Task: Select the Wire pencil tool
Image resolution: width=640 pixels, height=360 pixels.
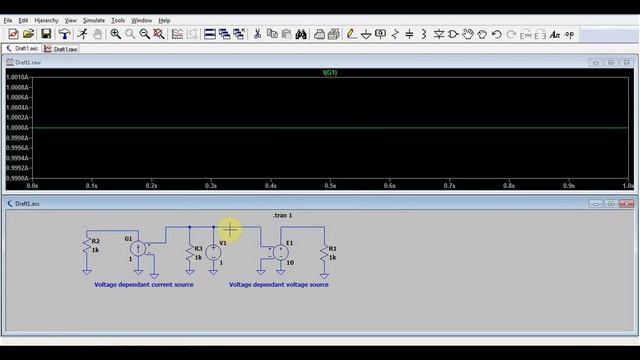Action: click(x=351, y=34)
